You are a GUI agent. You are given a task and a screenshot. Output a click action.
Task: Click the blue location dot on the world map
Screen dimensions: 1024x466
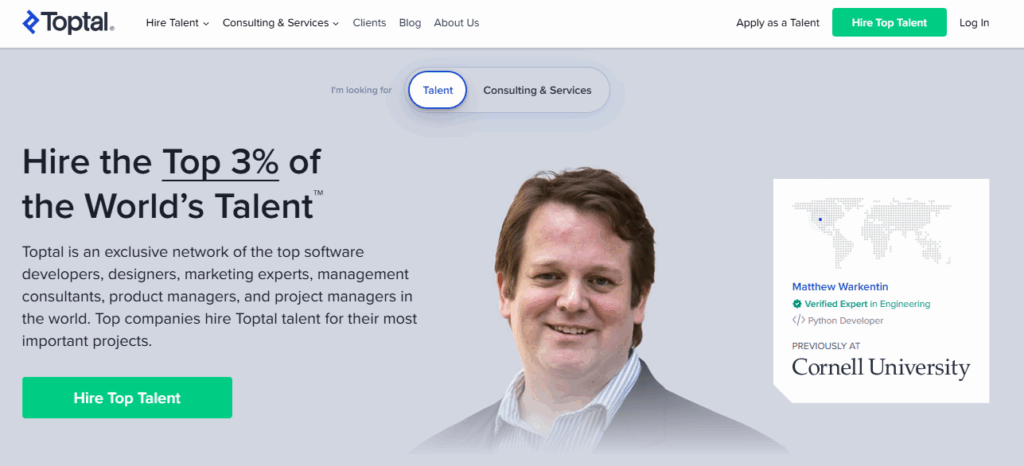[820, 219]
